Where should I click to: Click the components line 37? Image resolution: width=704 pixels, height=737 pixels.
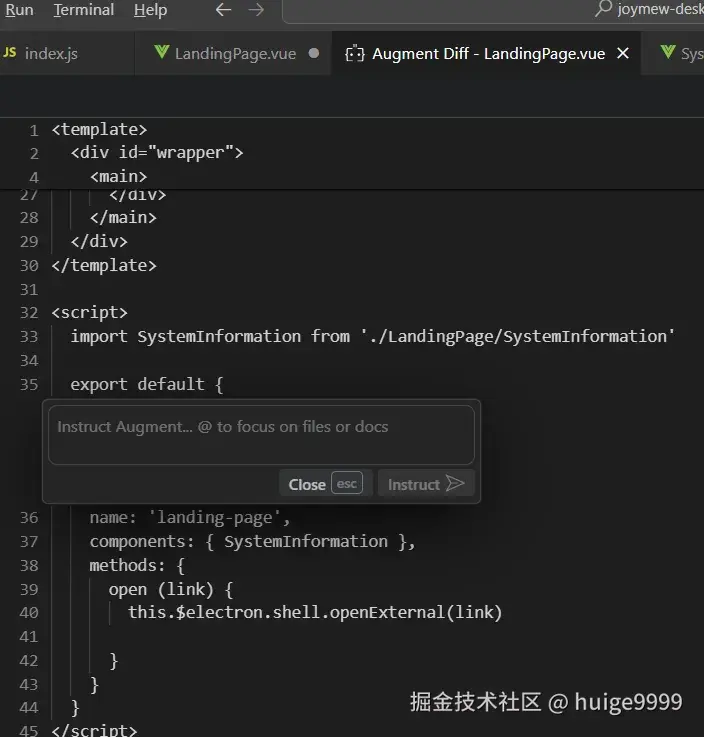pyautogui.click(x=252, y=541)
